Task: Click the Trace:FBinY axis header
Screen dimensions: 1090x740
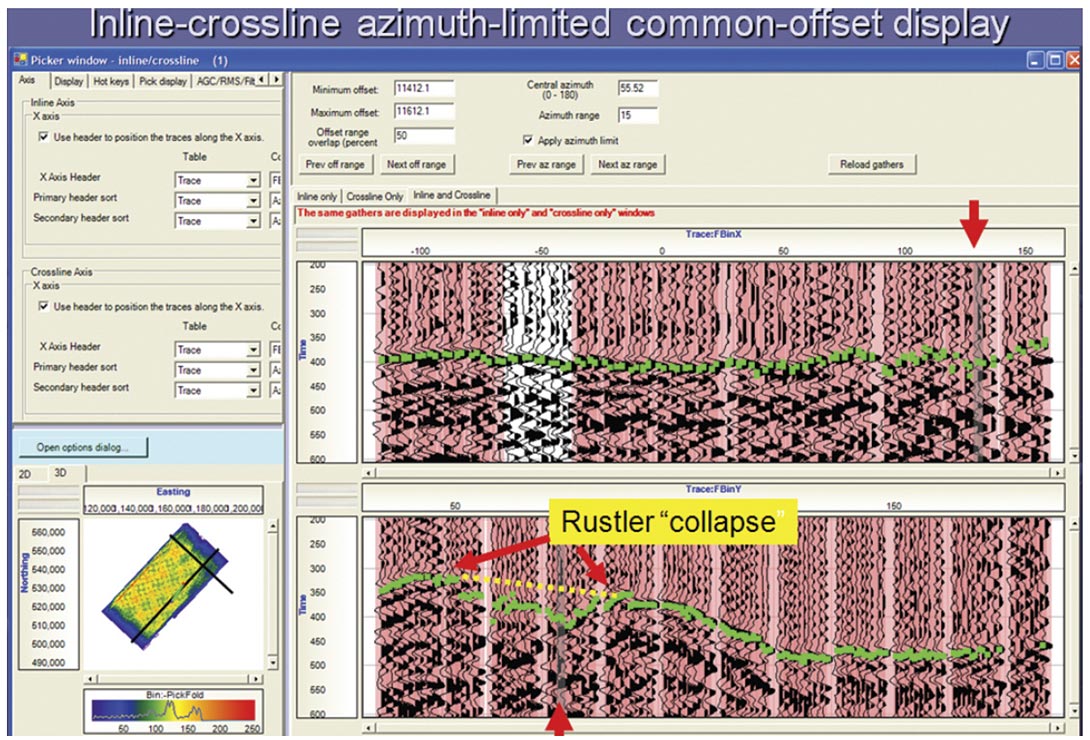Action: pos(713,489)
